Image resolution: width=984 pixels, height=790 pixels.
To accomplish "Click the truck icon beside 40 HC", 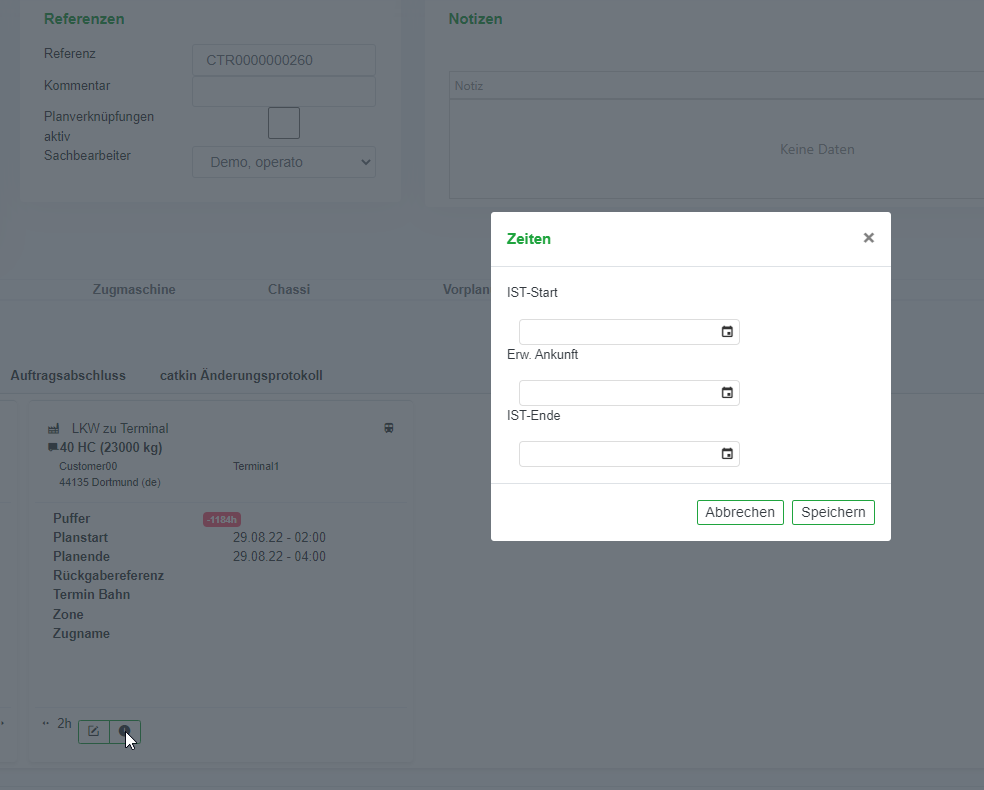I will click(x=53, y=447).
